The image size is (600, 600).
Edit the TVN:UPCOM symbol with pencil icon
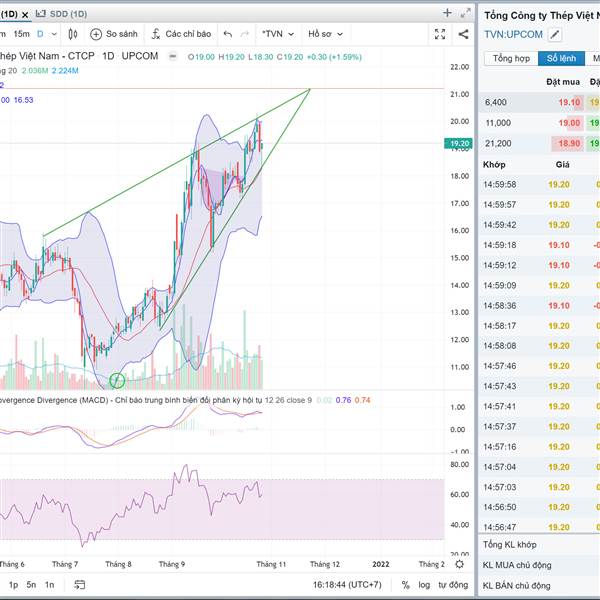pyautogui.click(x=556, y=35)
